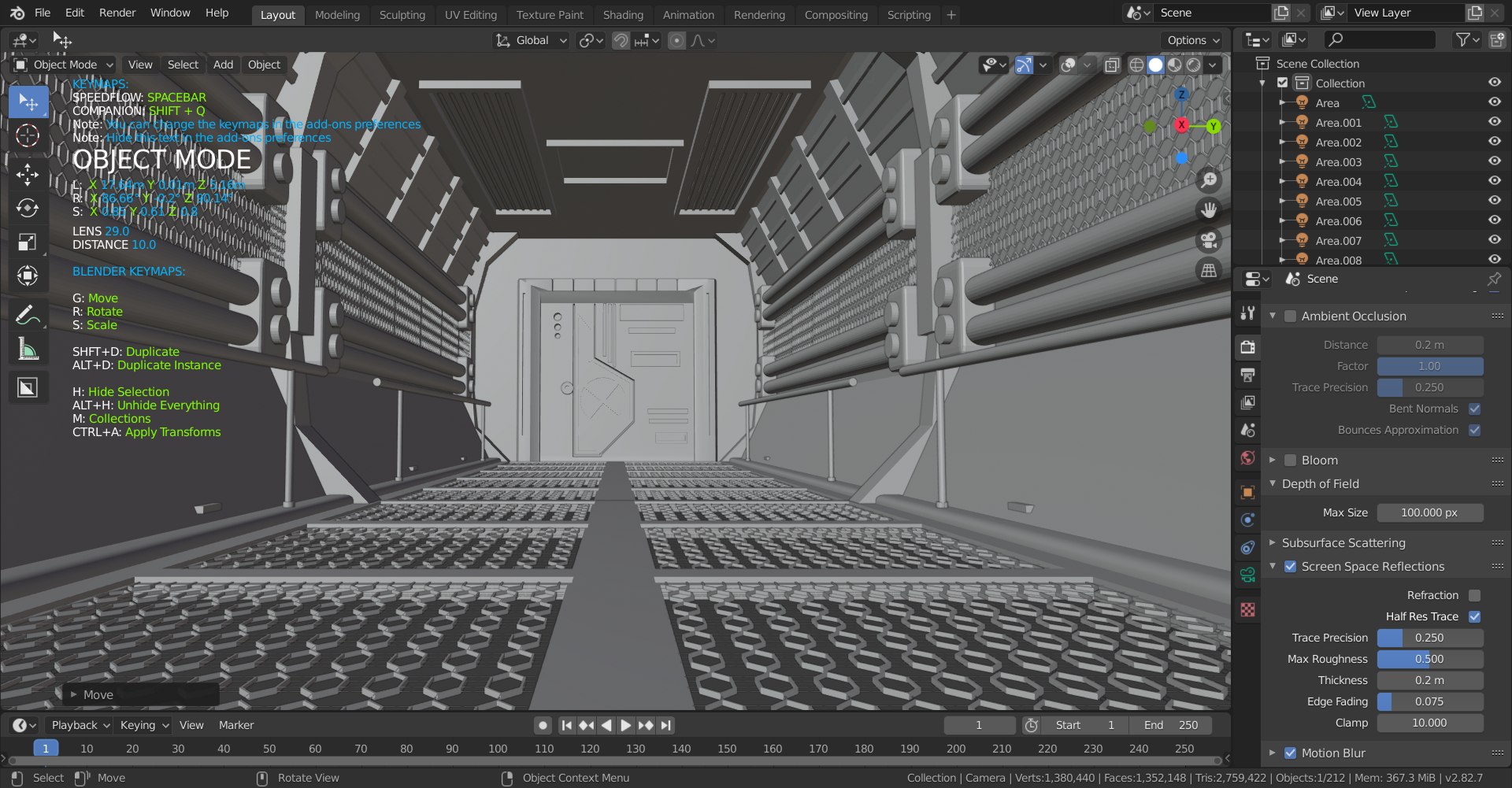Click Marker in timeline header

coord(236,725)
